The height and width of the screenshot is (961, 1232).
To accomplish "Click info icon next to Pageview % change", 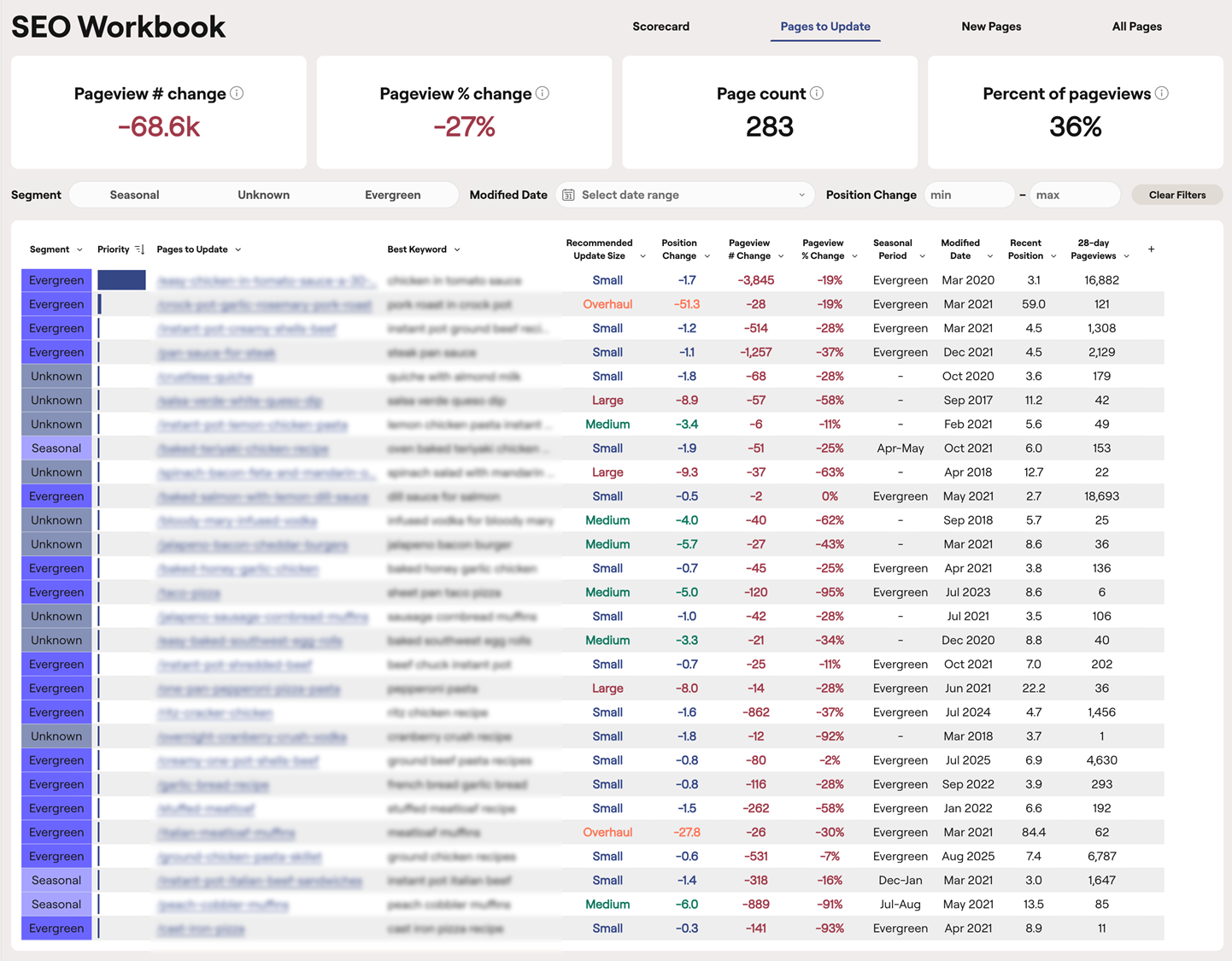I will (x=543, y=93).
